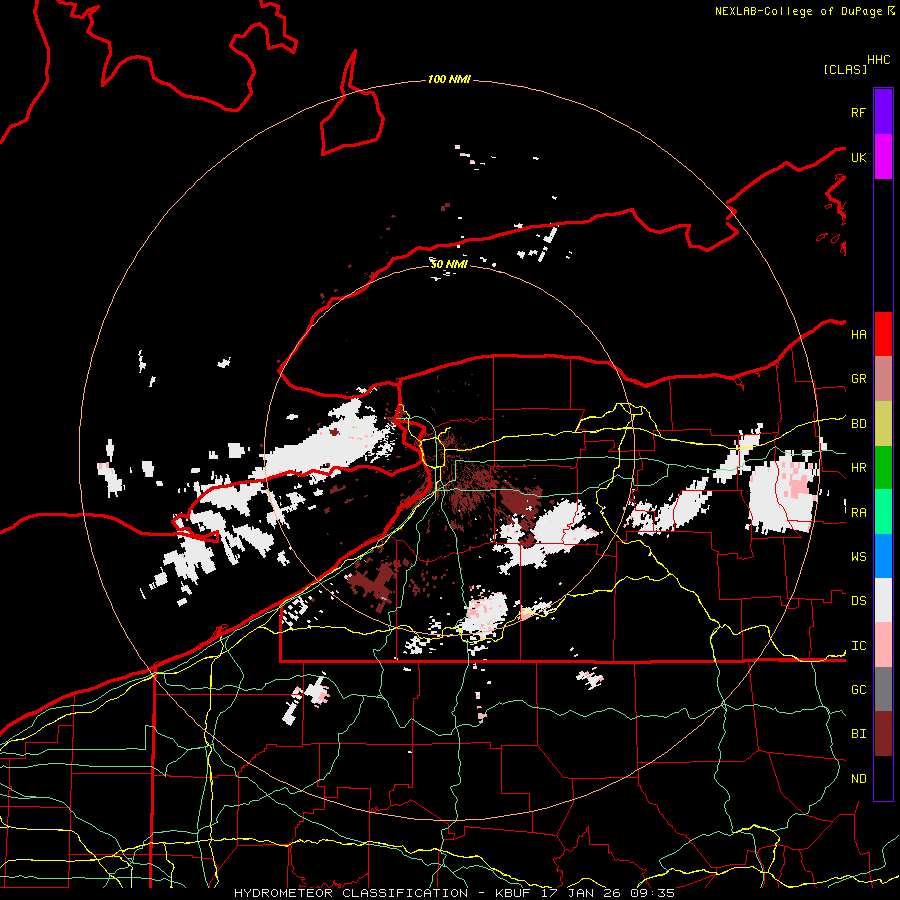Screen dimensions: 900x900
Task: Click the HHC title above the legend
Action: pos(878,60)
